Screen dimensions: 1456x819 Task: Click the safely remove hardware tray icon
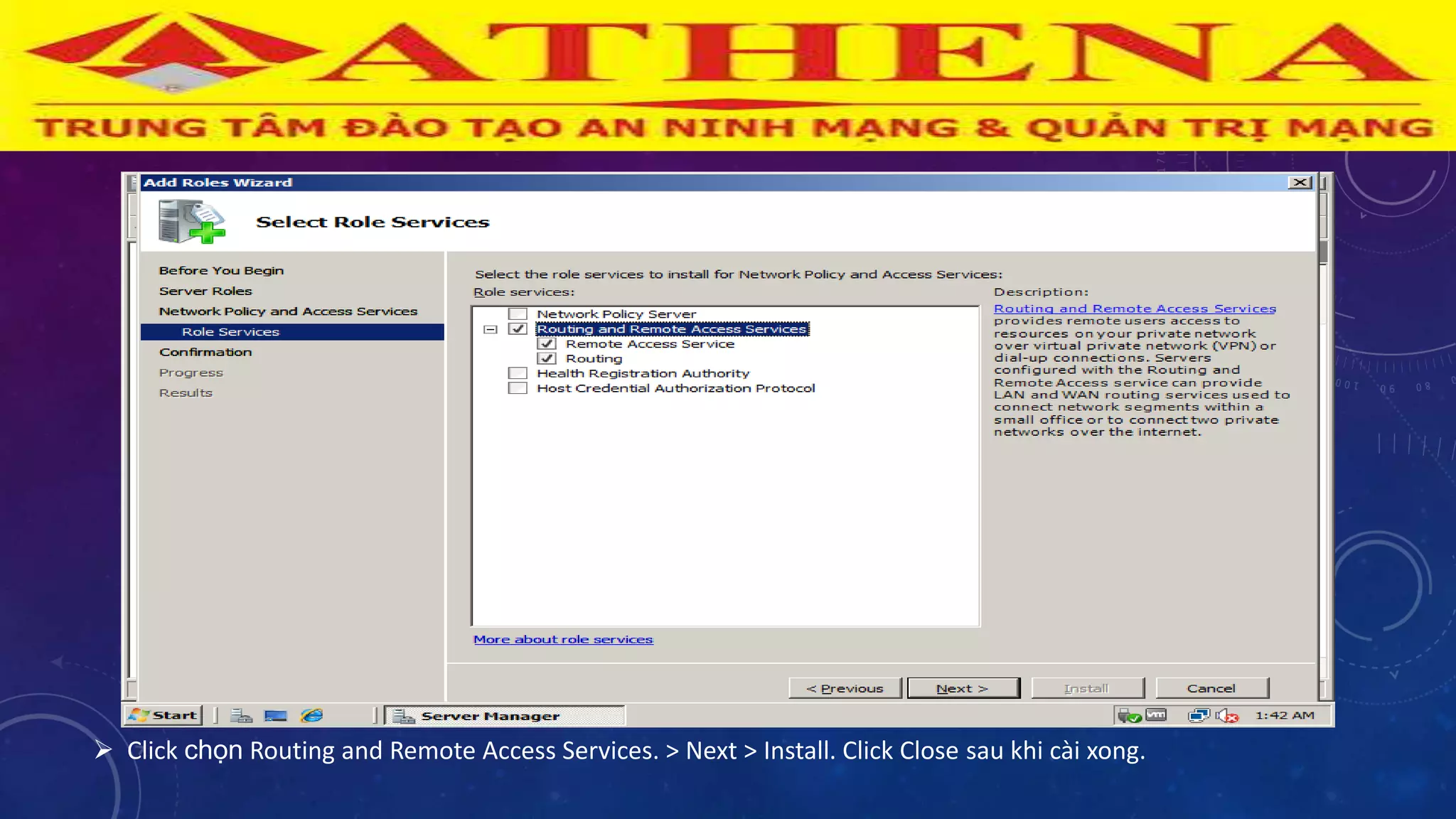coord(1129,716)
